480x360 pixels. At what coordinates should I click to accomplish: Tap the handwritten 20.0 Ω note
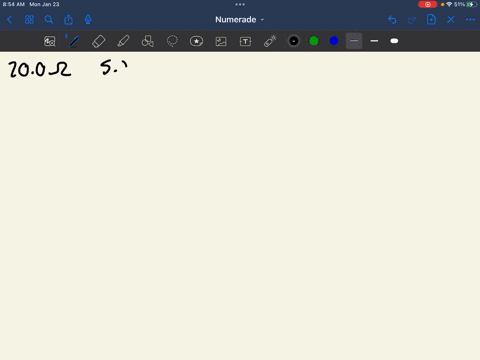tap(40, 69)
